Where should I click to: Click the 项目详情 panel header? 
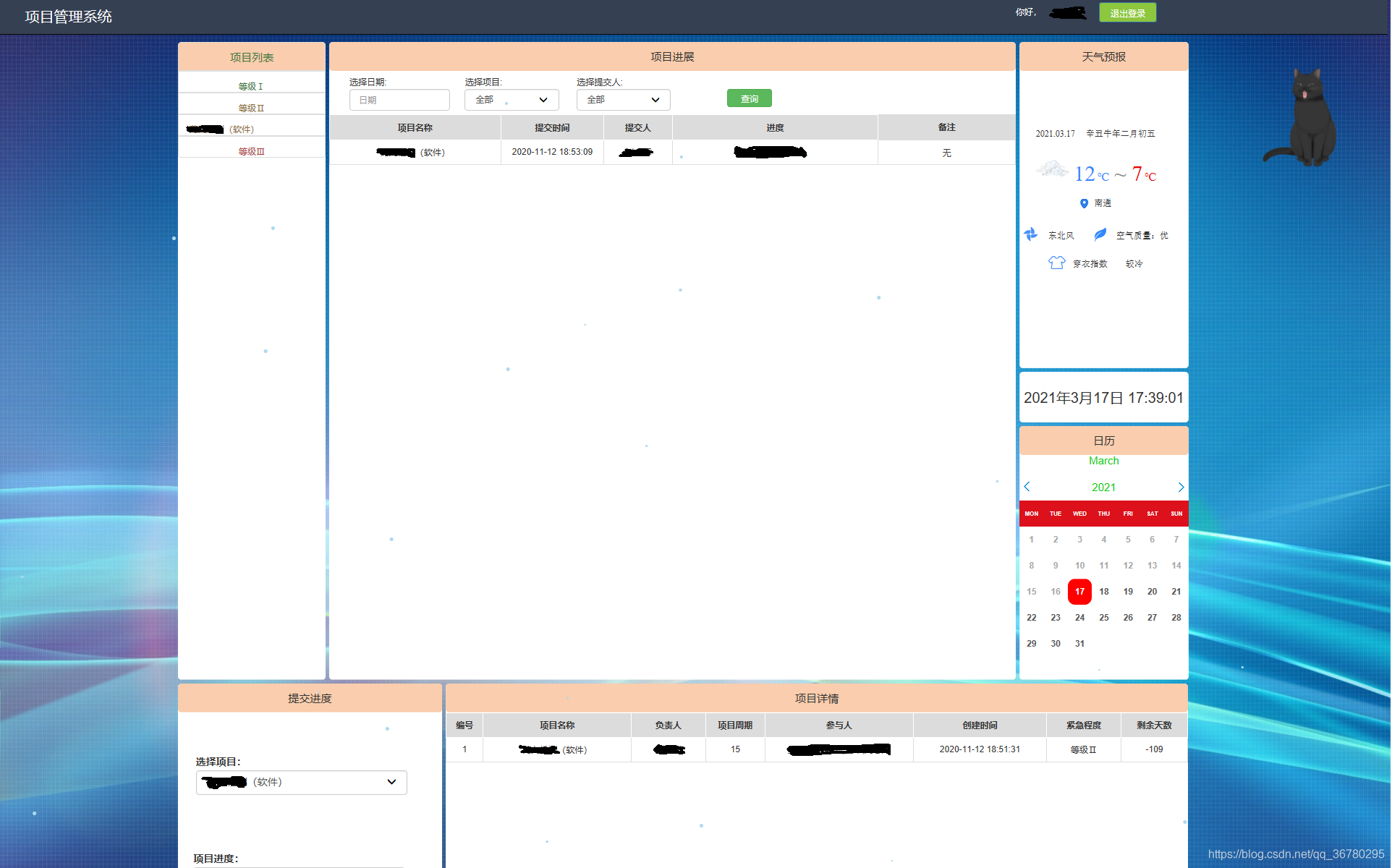[817, 698]
